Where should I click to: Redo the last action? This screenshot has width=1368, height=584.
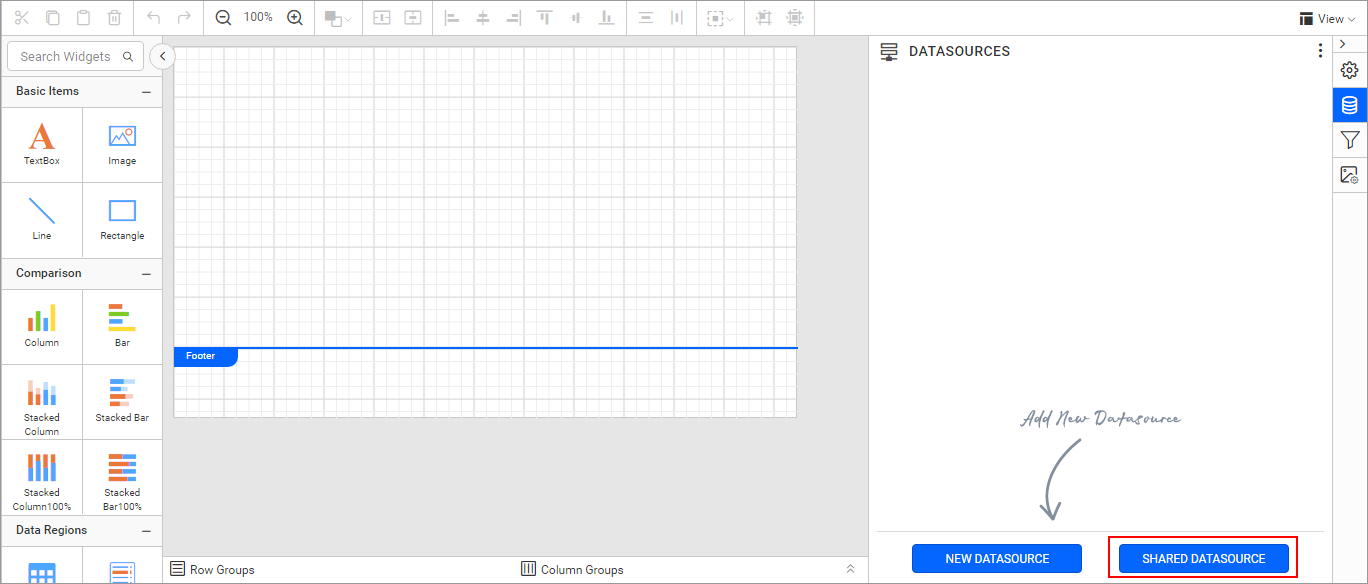click(184, 18)
